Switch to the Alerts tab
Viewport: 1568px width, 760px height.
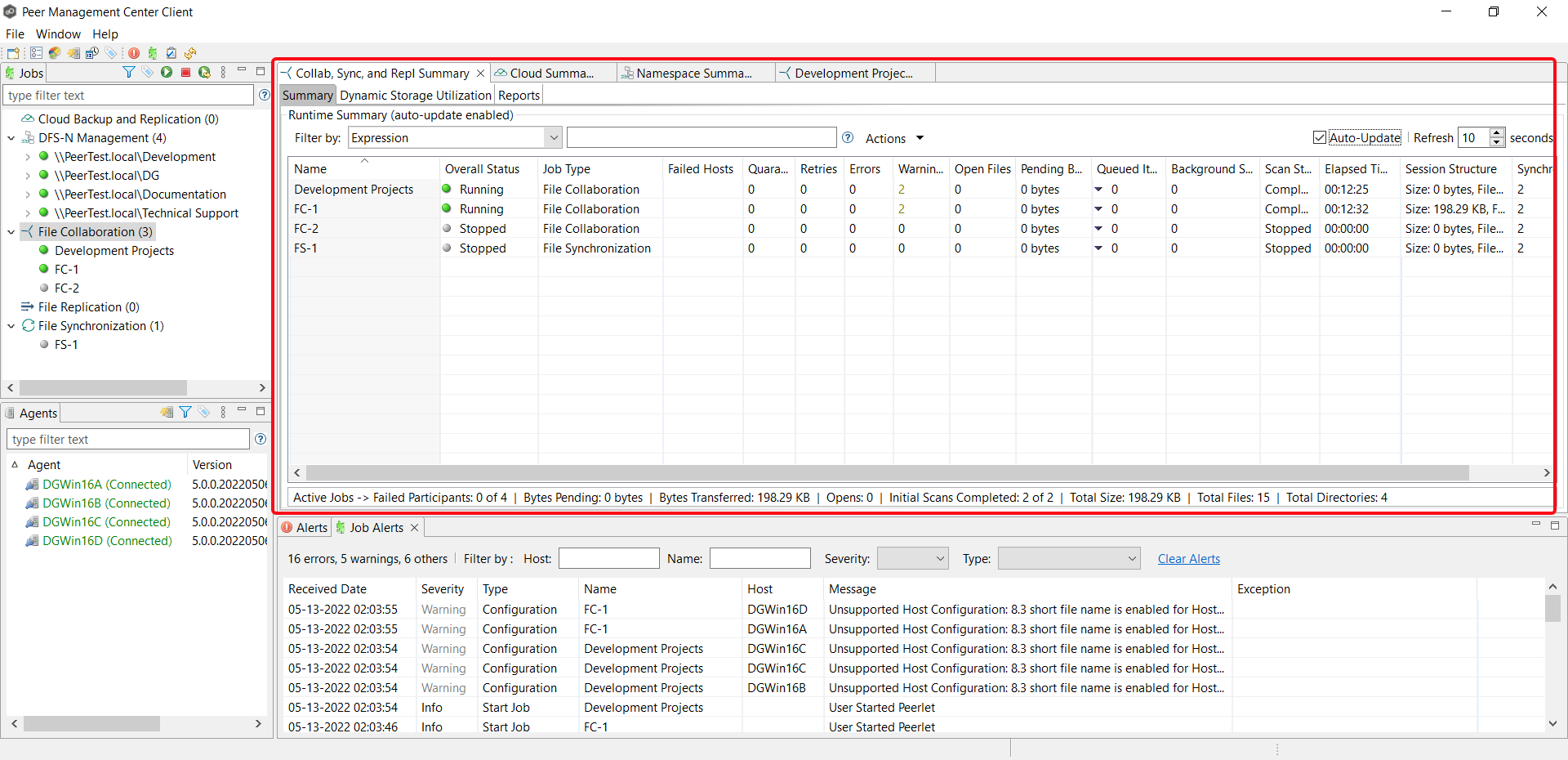click(x=305, y=528)
